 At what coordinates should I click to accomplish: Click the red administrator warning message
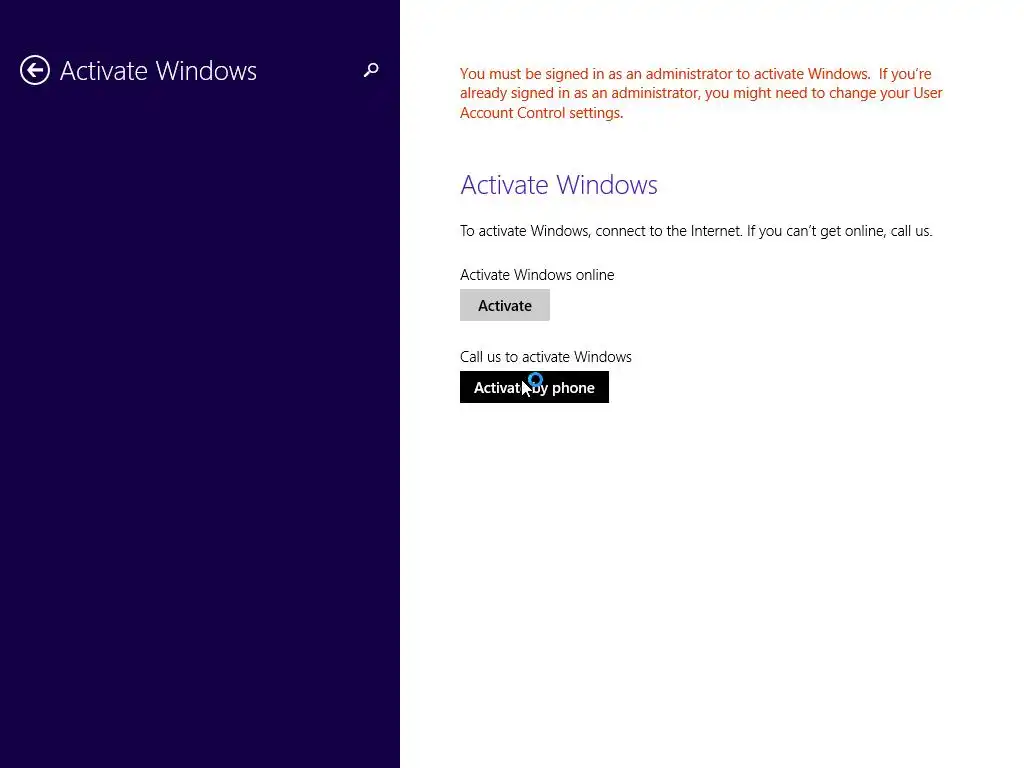pos(701,93)
